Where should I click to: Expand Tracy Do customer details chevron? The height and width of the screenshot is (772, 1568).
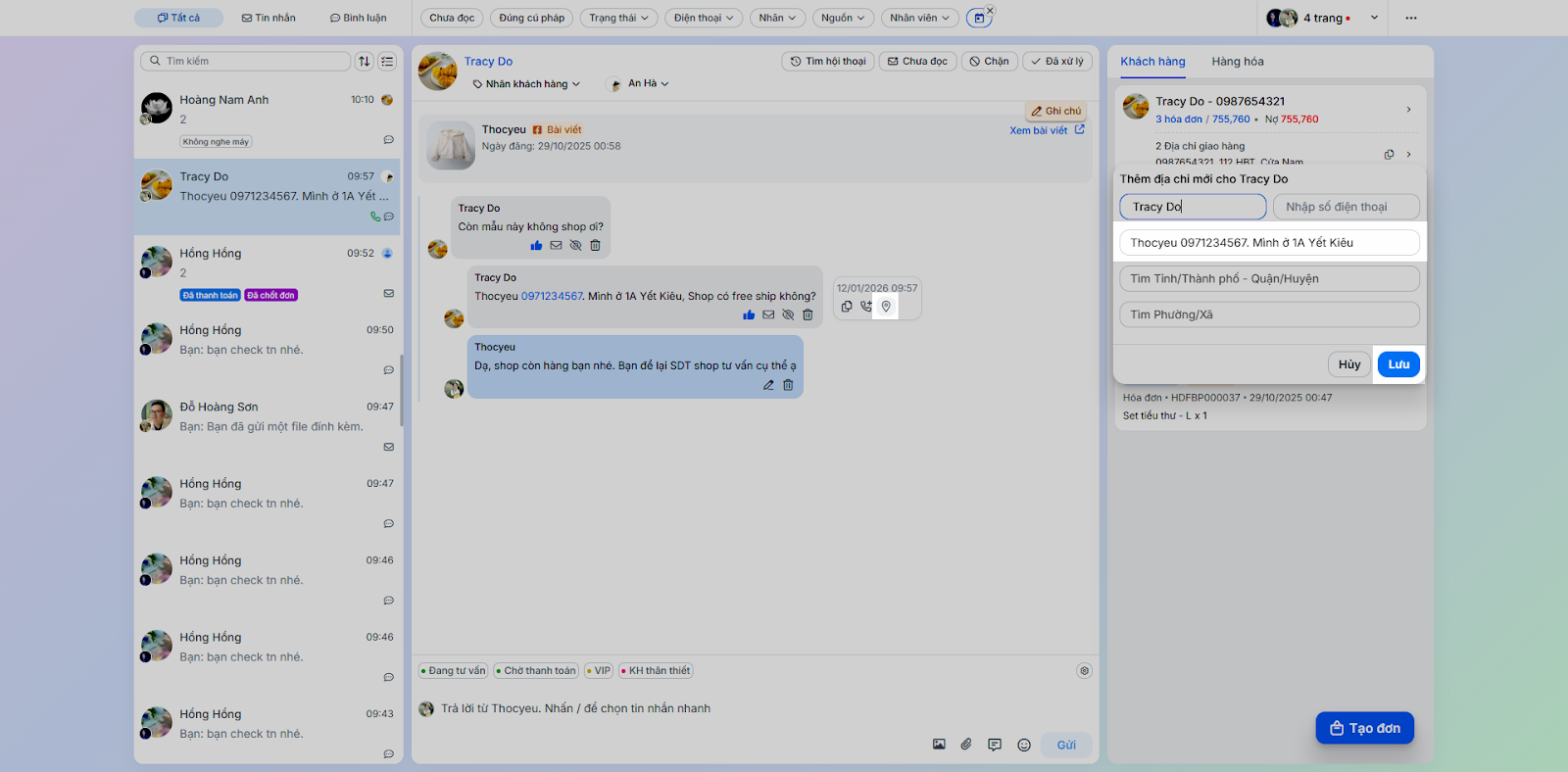[1409, 109]
